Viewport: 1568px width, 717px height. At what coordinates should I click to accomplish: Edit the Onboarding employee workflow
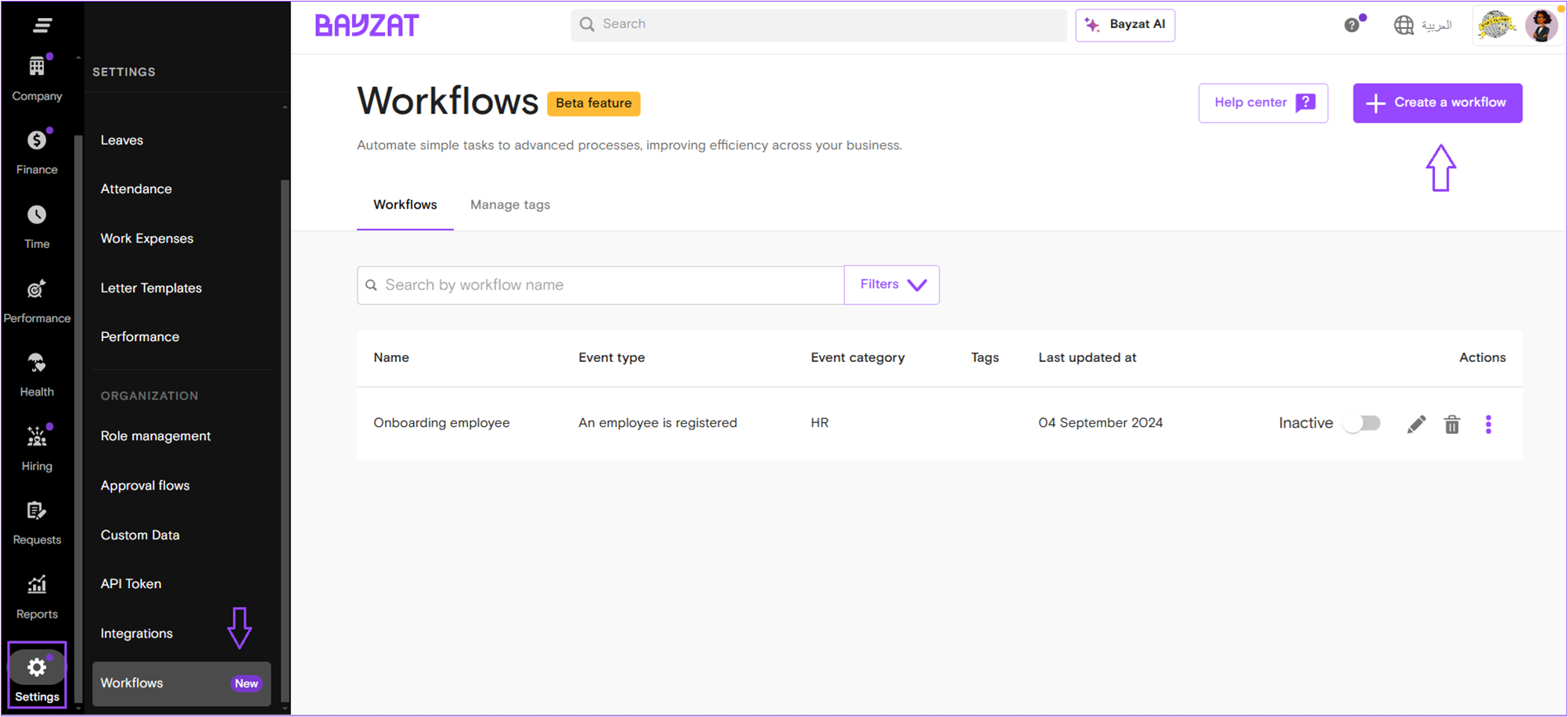tap(1416, 424)
